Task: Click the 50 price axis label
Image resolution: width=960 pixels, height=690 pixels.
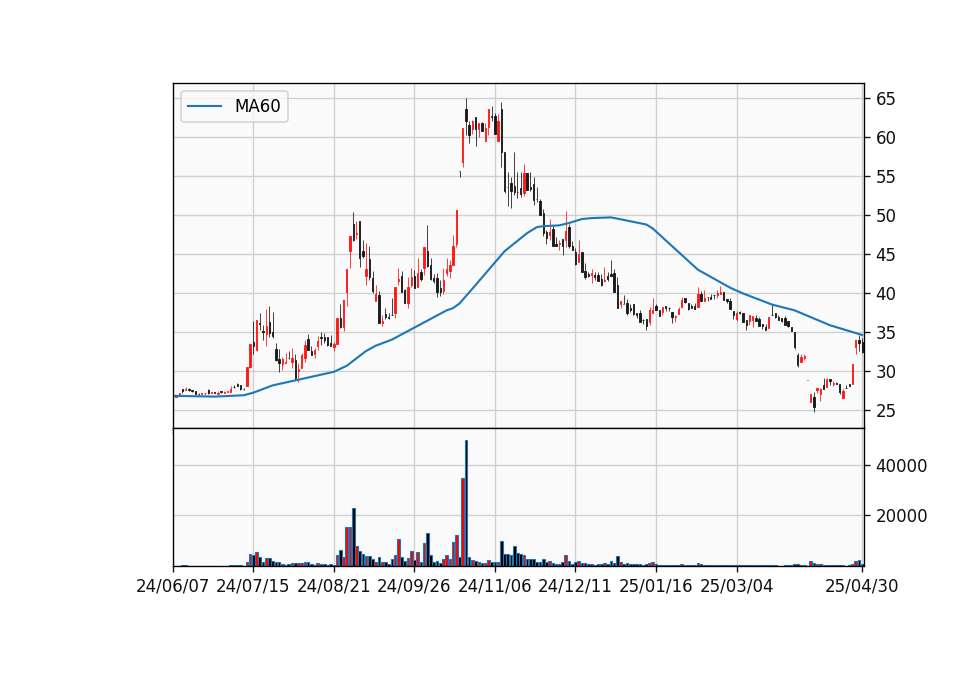Action: (885, 216)
